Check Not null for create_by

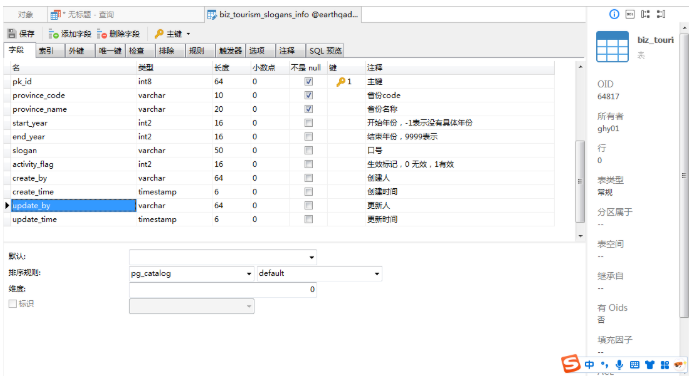click(x=308, y=178)
